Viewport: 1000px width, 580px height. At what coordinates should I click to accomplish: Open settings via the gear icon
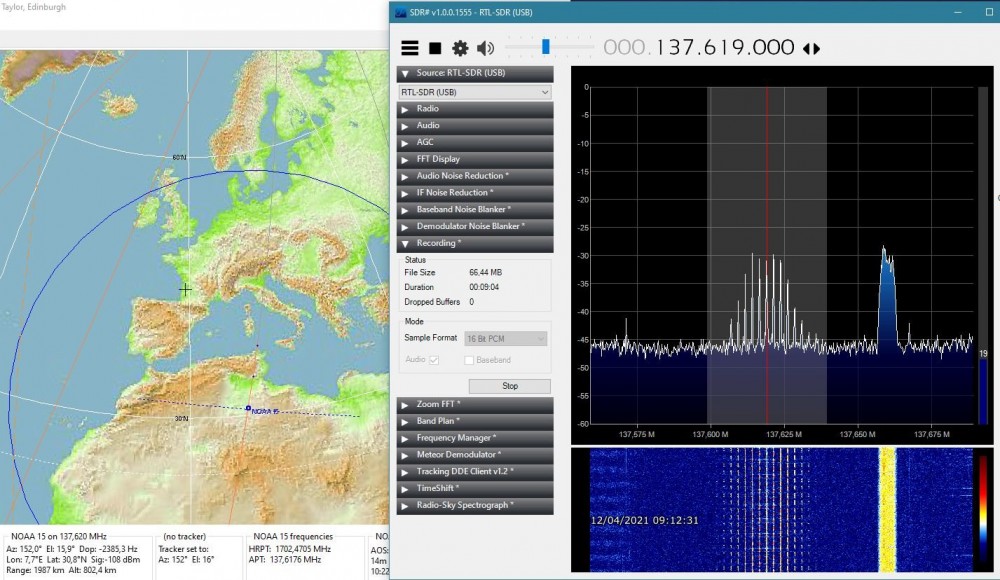(460, 48)
